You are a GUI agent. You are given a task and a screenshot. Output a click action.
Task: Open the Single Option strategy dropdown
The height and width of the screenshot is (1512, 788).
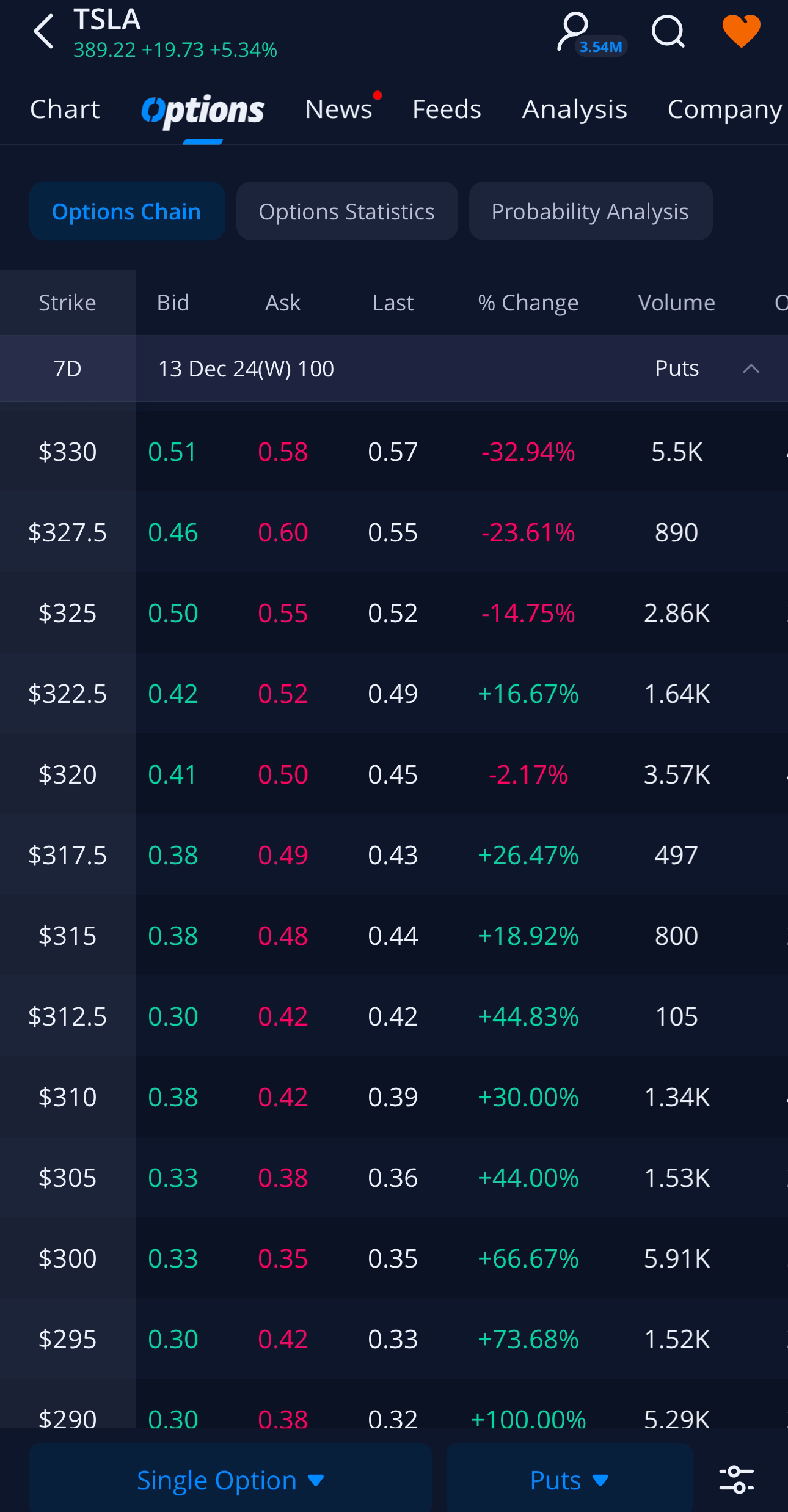click(230, 1480)
